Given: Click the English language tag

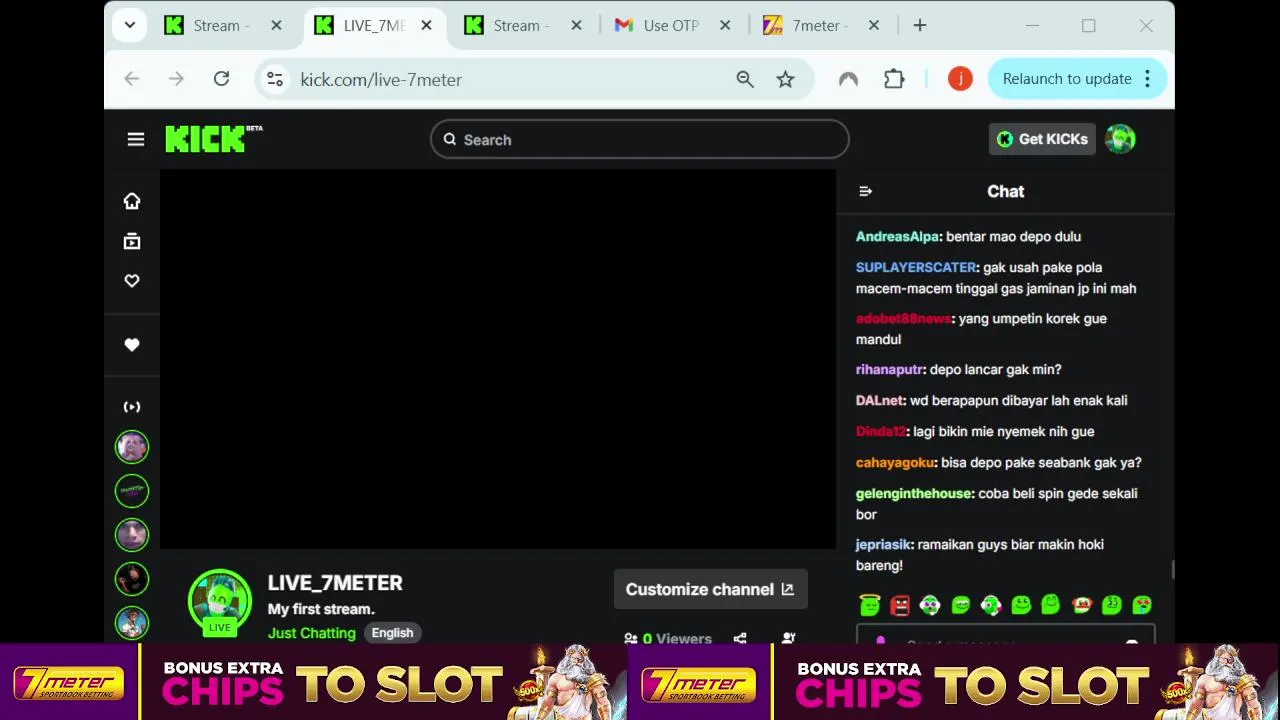Looking at the screenshot, I should pyautogui.click(x=392, y=633).
